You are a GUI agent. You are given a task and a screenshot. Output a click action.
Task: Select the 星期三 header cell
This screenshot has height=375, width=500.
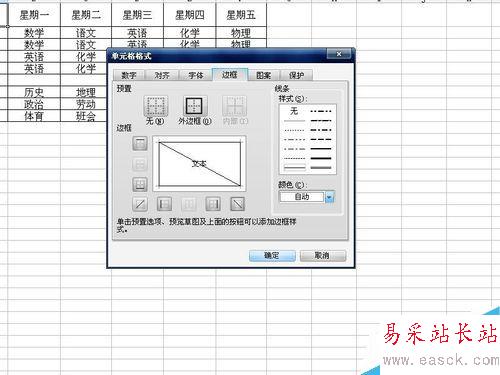tap(137, 15)
